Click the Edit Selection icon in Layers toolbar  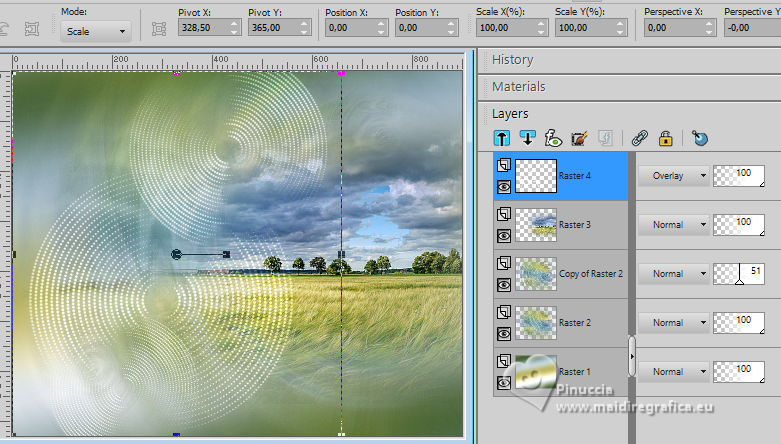pyautogui.click(x=579, y=139)
